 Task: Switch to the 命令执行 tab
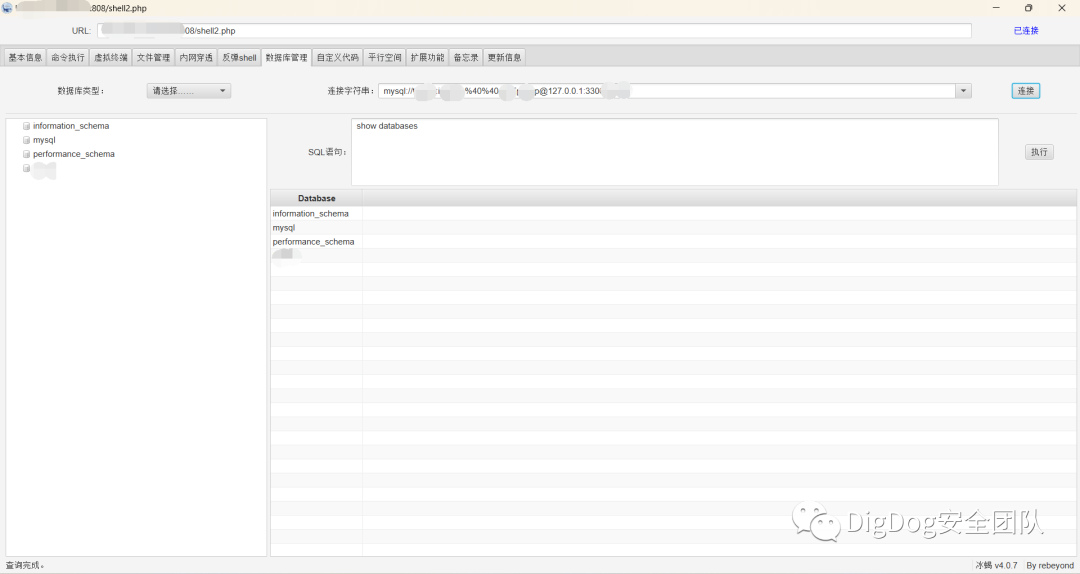click(x=68, y=57)
